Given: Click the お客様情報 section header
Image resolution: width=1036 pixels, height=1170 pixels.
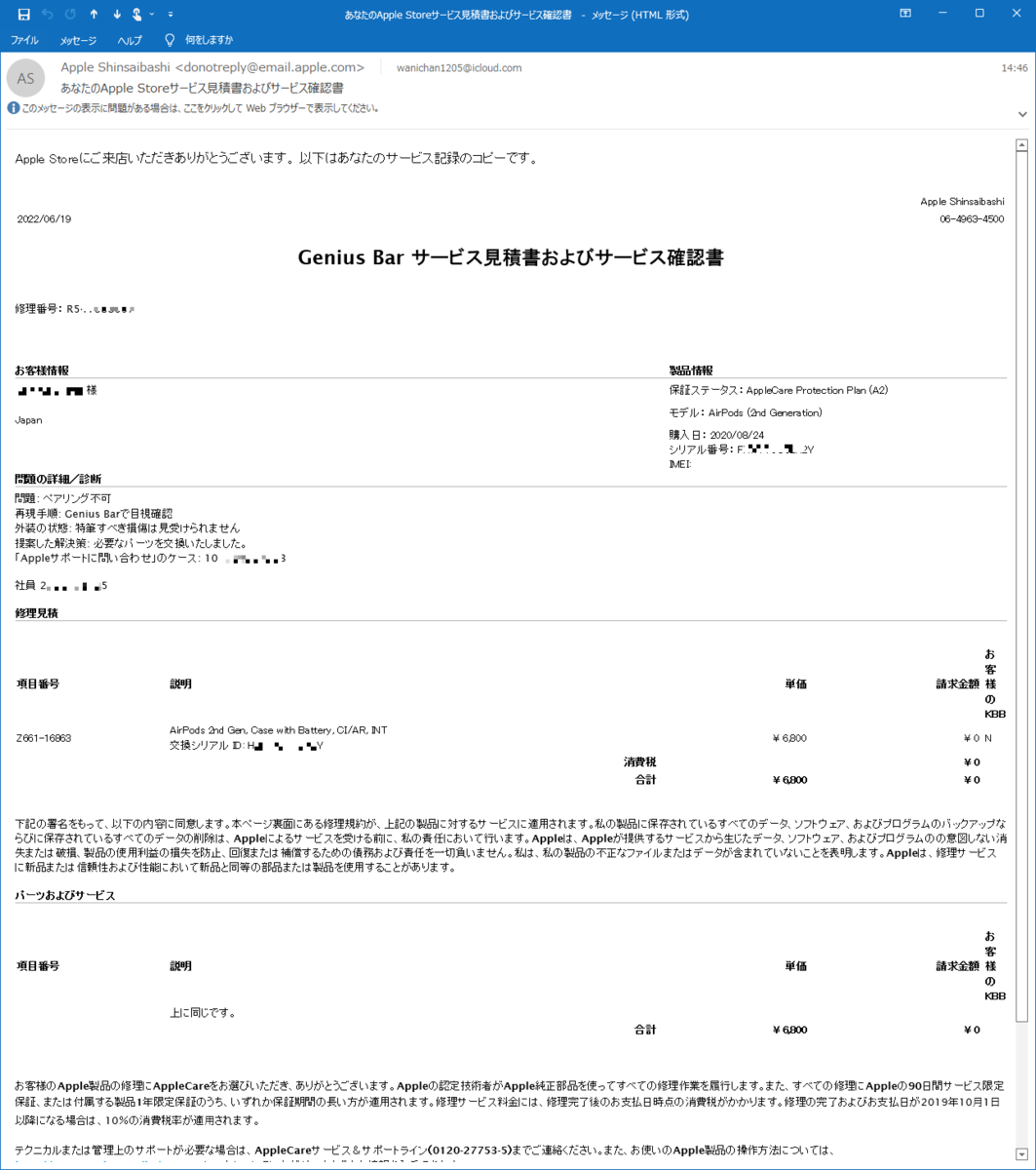Looking at the screenshot, I should (x=42, y=370).
